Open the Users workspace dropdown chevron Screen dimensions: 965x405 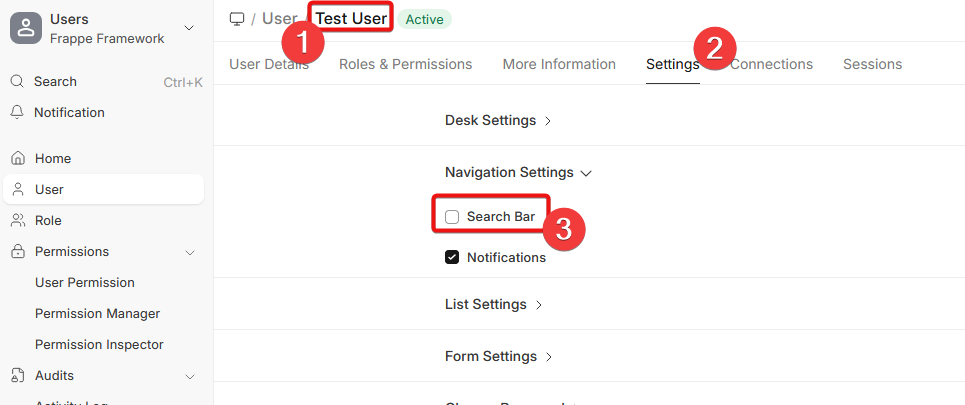pyautogui.click(x=190, y=28)
